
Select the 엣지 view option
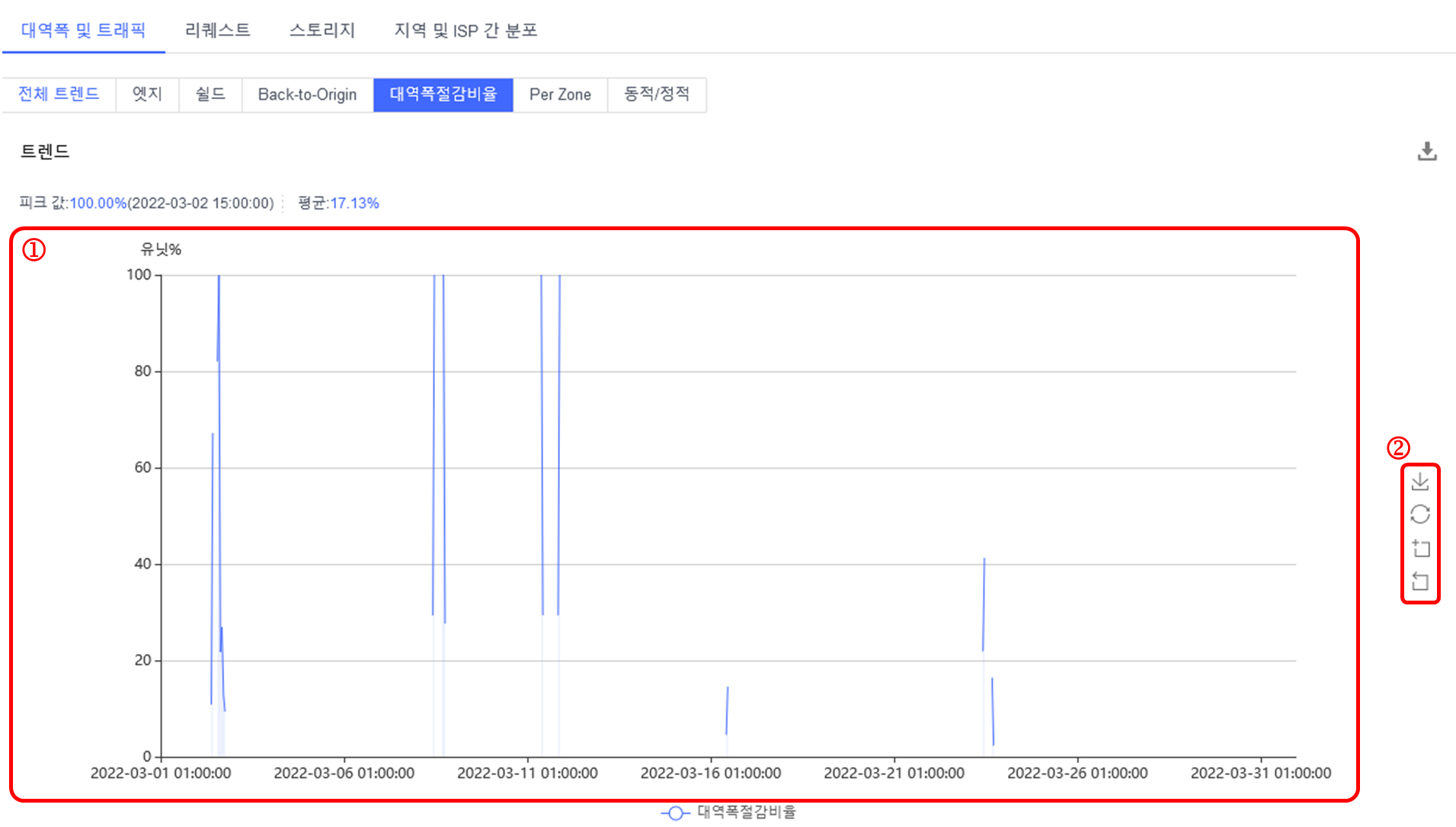click(147, 95)
